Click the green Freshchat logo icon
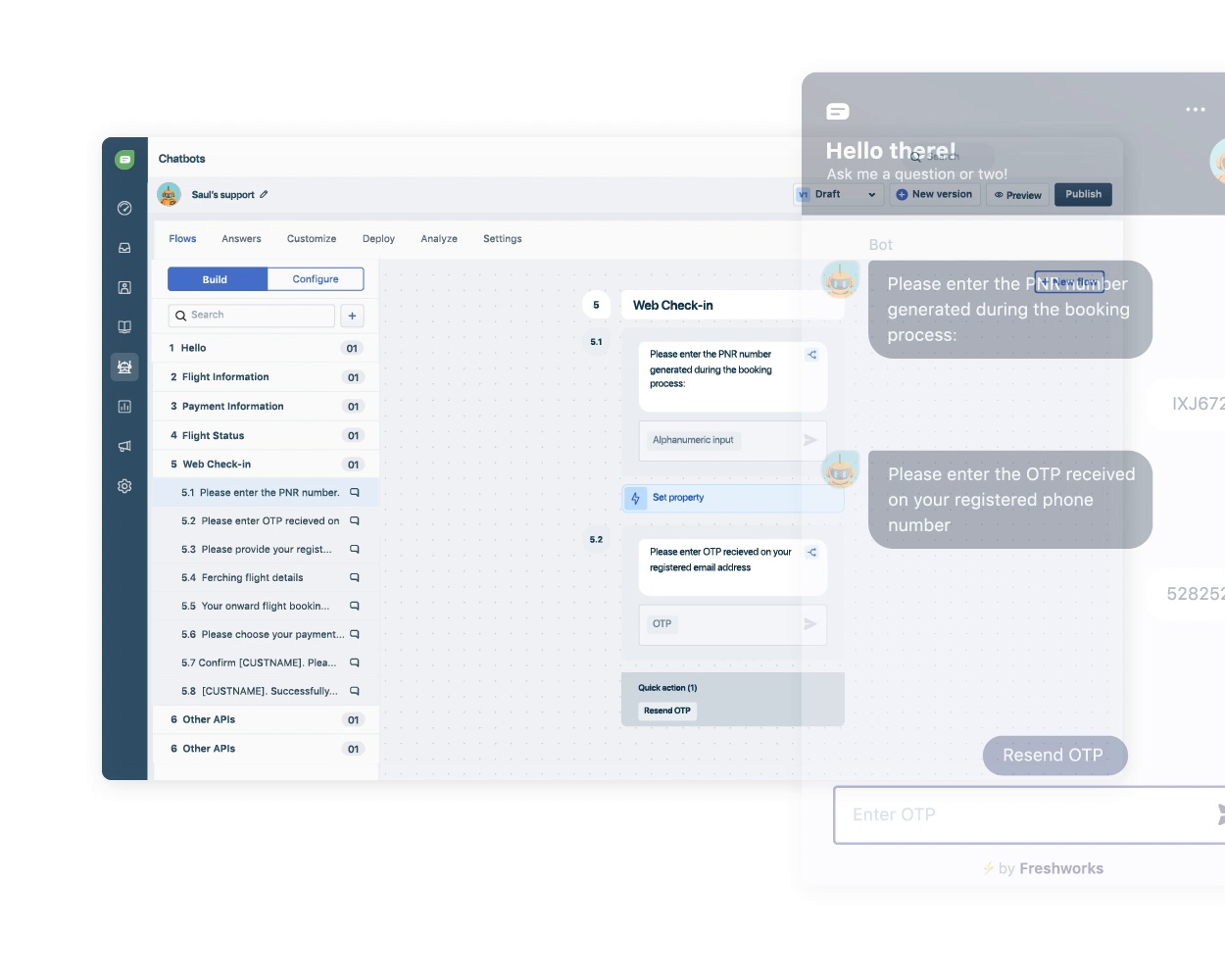The image size is (1225, 980). click(x=124, y=160)
